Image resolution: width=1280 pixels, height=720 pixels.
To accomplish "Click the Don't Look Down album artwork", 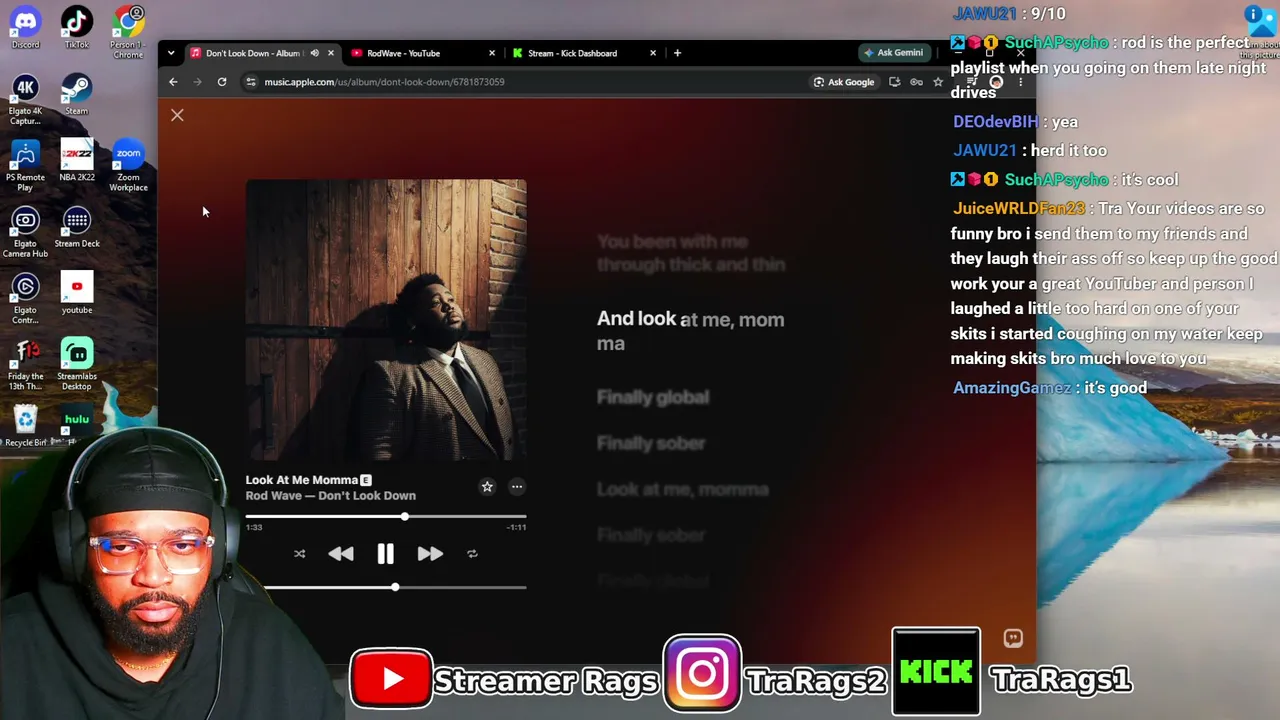I will pyautogui.click(x=386, y=320).
